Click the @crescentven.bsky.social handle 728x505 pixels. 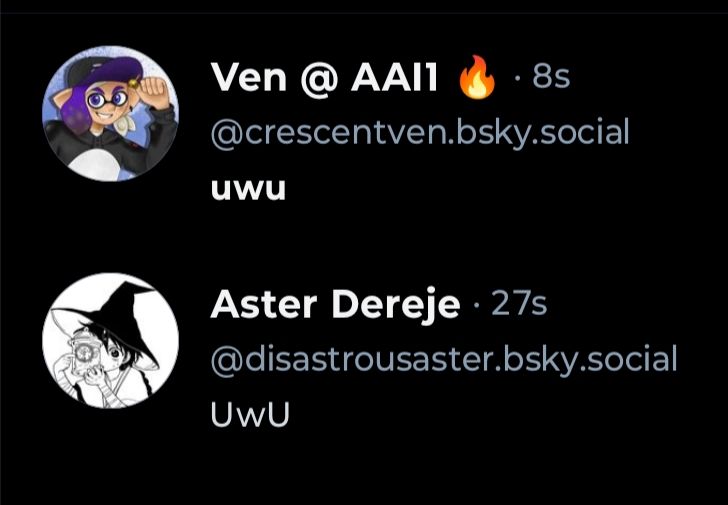click(420, 133)
